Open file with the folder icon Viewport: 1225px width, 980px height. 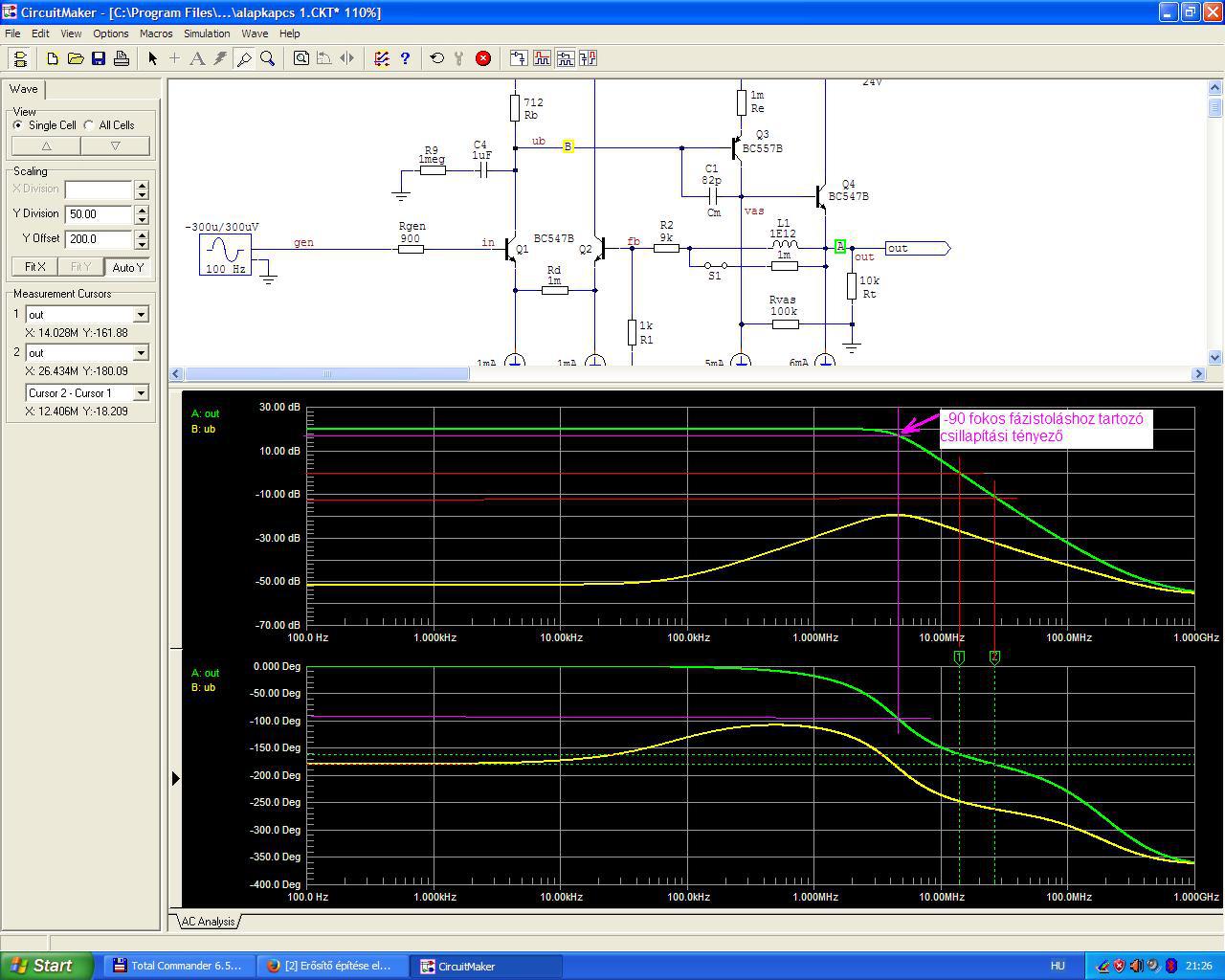pos(76,58)
